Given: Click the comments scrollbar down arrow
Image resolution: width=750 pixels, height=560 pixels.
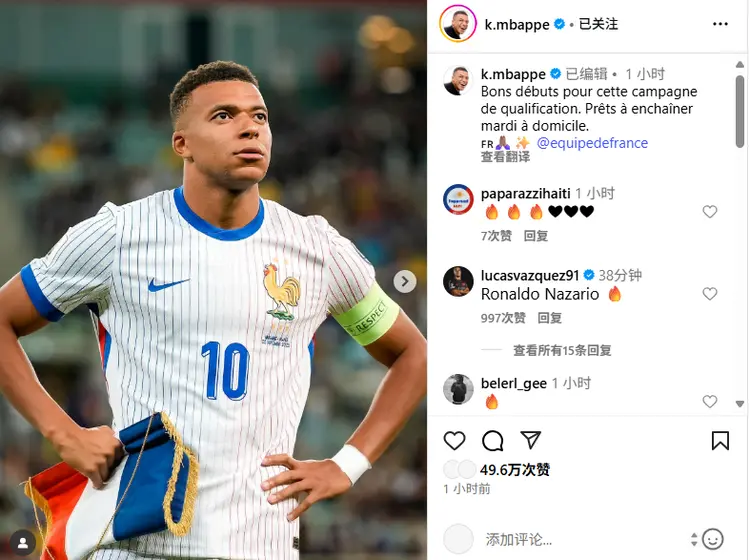Looking at the screenshot, I should [739, 404].
